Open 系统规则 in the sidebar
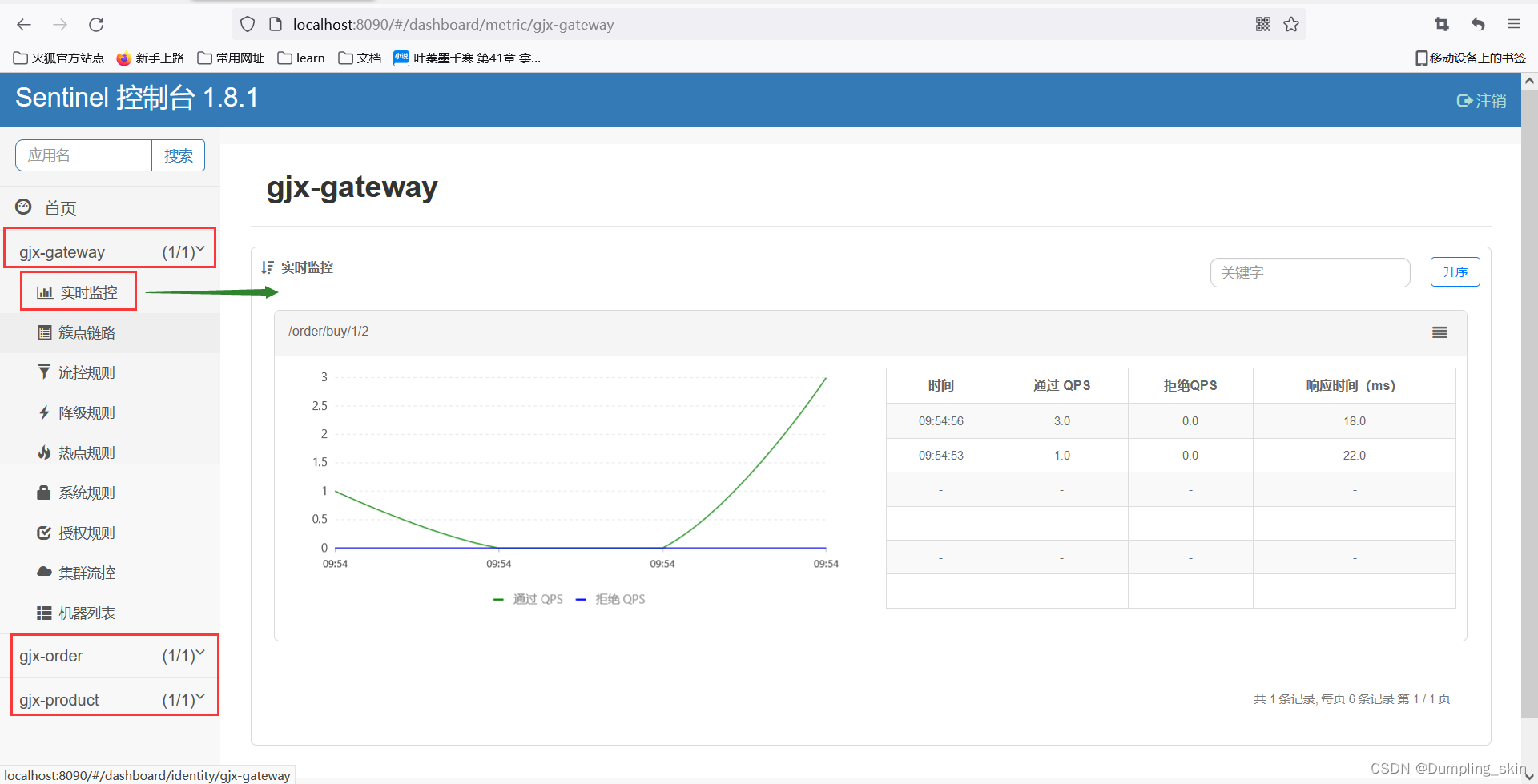1538x784 pixels. (87, 493)
